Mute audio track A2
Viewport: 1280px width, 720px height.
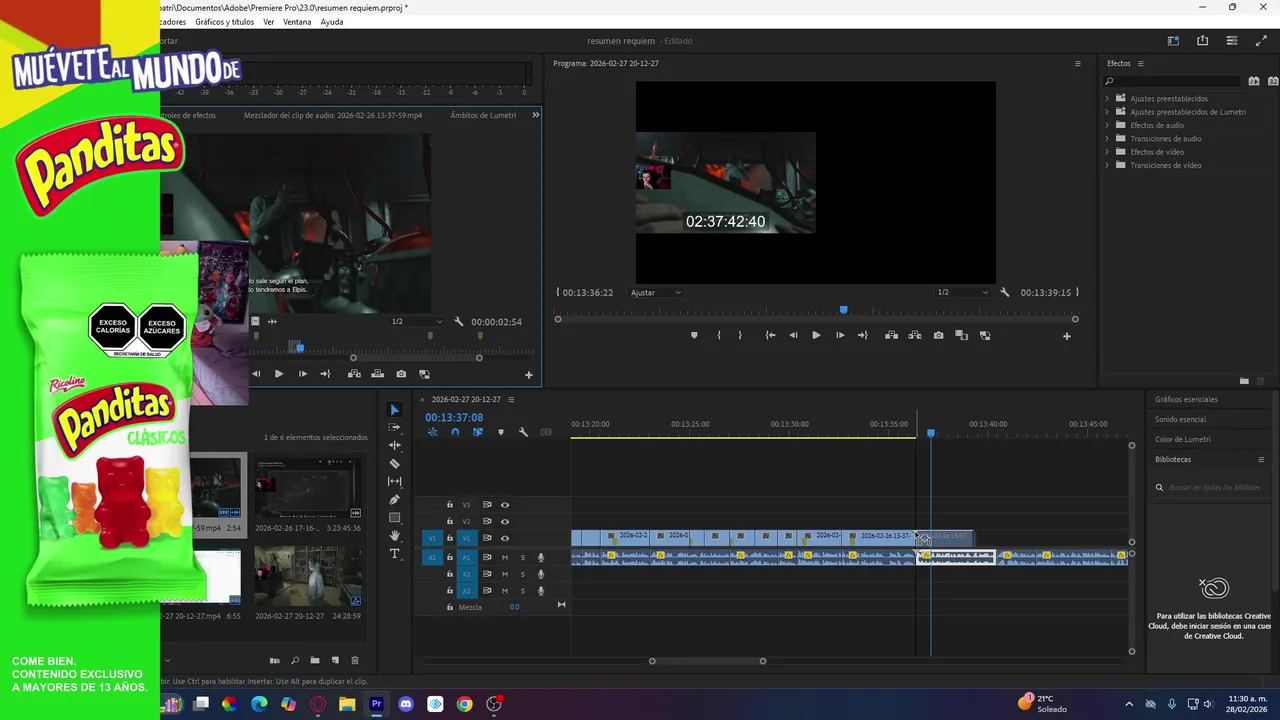point(505,574)
